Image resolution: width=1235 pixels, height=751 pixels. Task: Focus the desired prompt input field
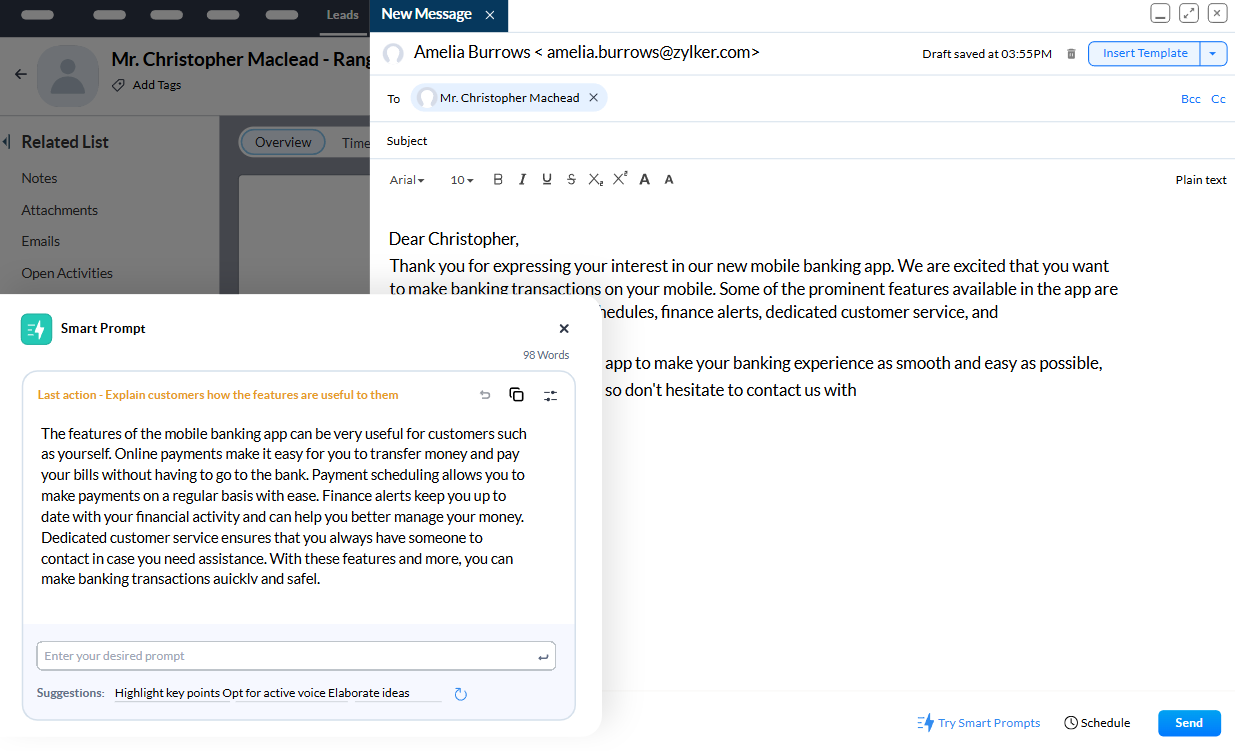[296, 656]
